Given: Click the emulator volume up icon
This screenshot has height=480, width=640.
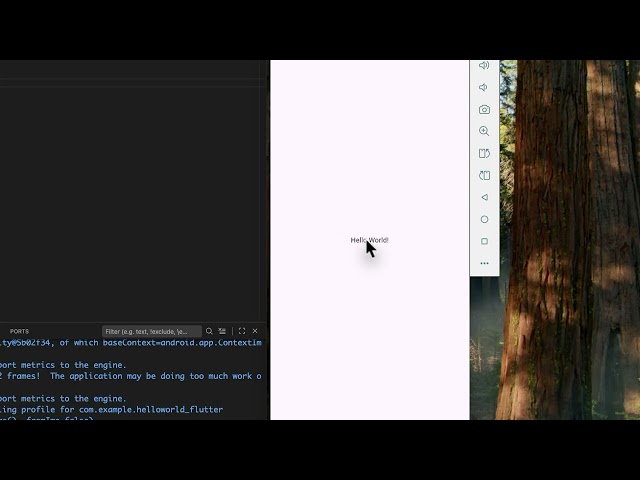Looking at the screenshot, I should click(484, 65).
